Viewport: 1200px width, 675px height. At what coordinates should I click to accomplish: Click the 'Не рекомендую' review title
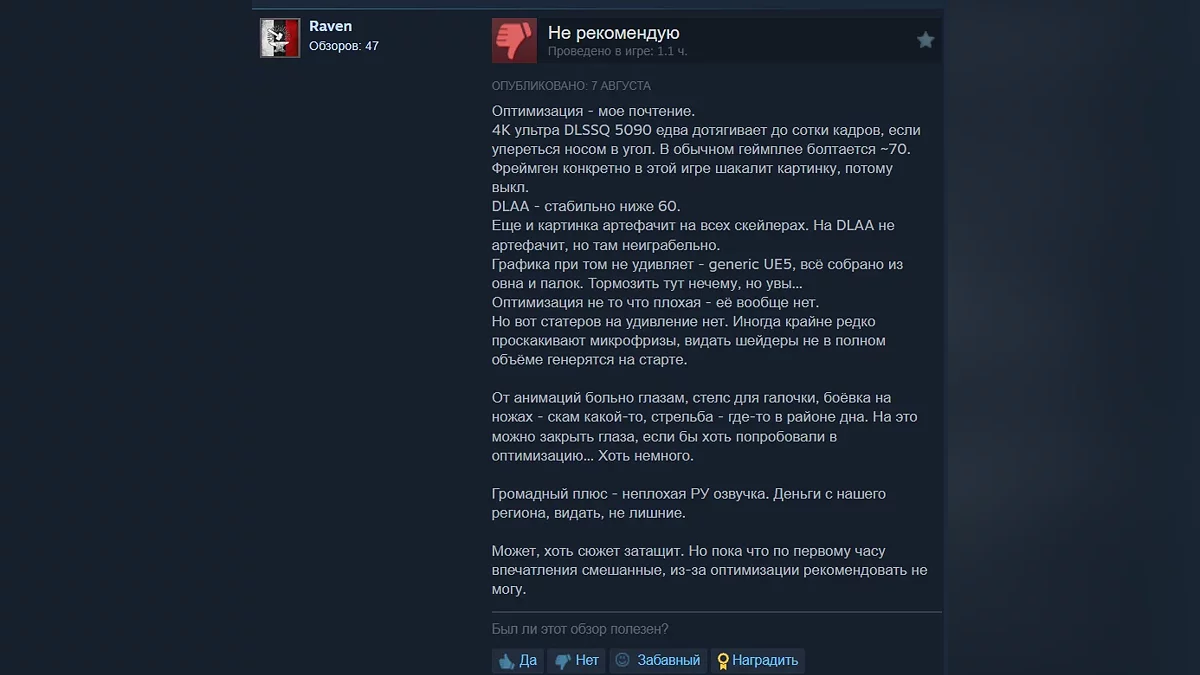pyautogui.click(x=614, y=33)
